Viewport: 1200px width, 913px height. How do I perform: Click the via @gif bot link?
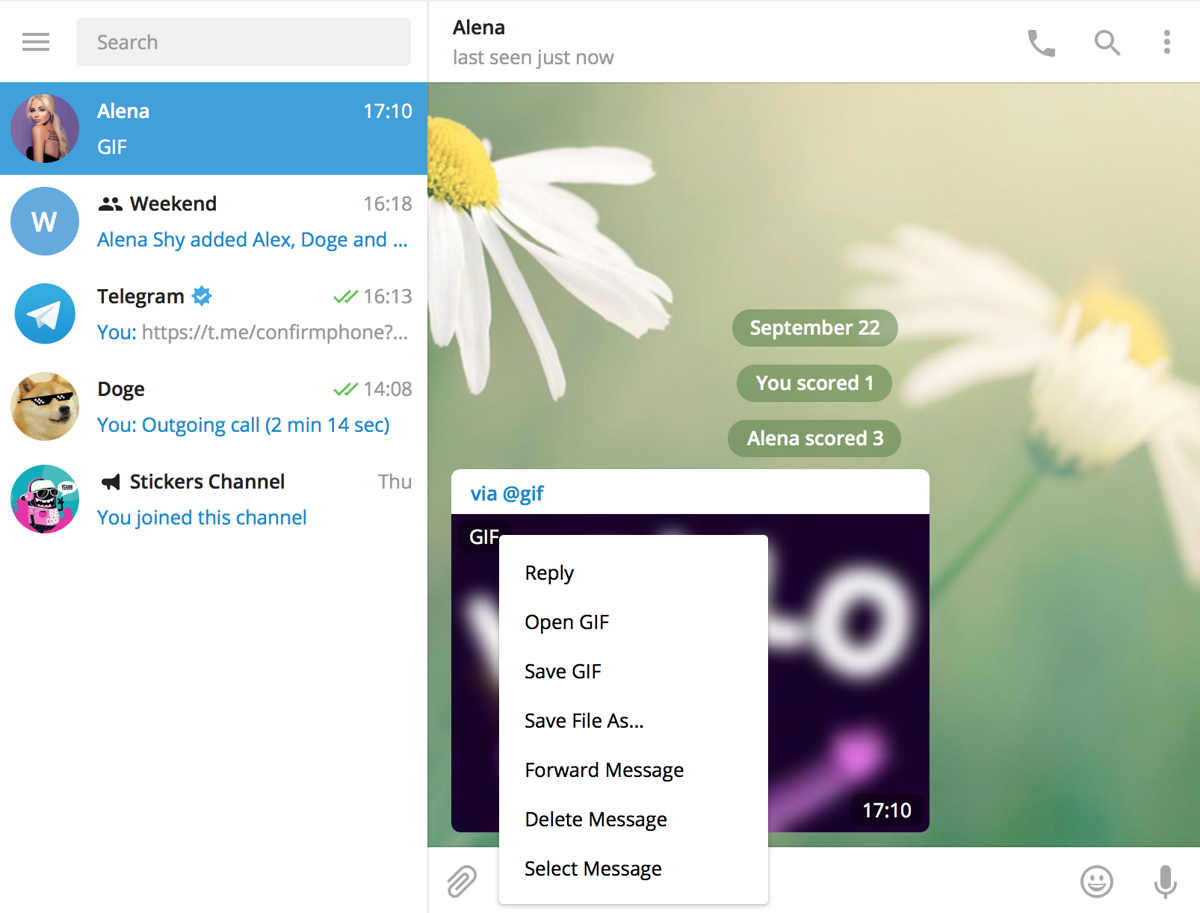tap(507, 493)
